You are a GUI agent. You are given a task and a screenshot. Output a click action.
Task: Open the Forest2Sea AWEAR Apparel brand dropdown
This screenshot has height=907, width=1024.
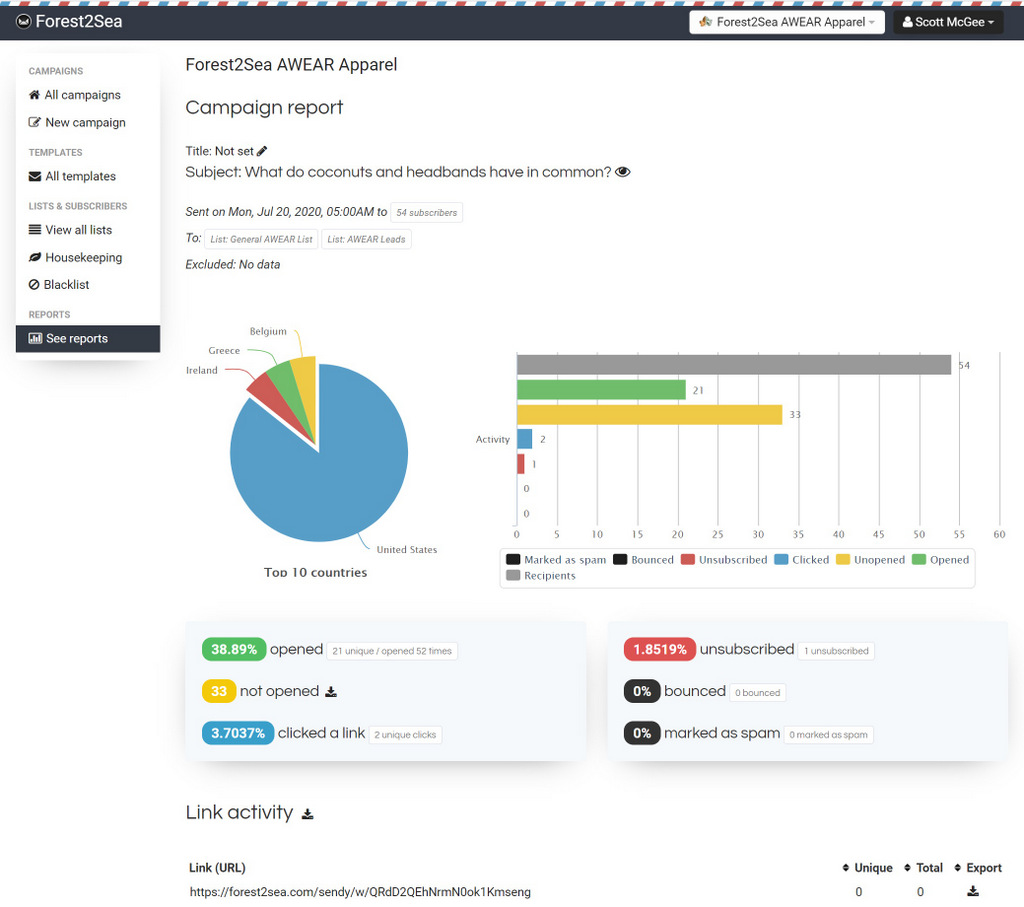pos(786,22)
